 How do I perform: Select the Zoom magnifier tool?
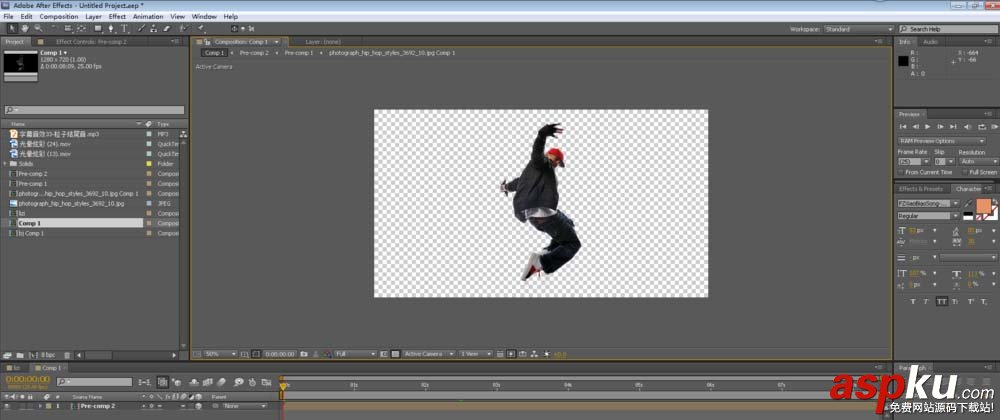point(38,29)
